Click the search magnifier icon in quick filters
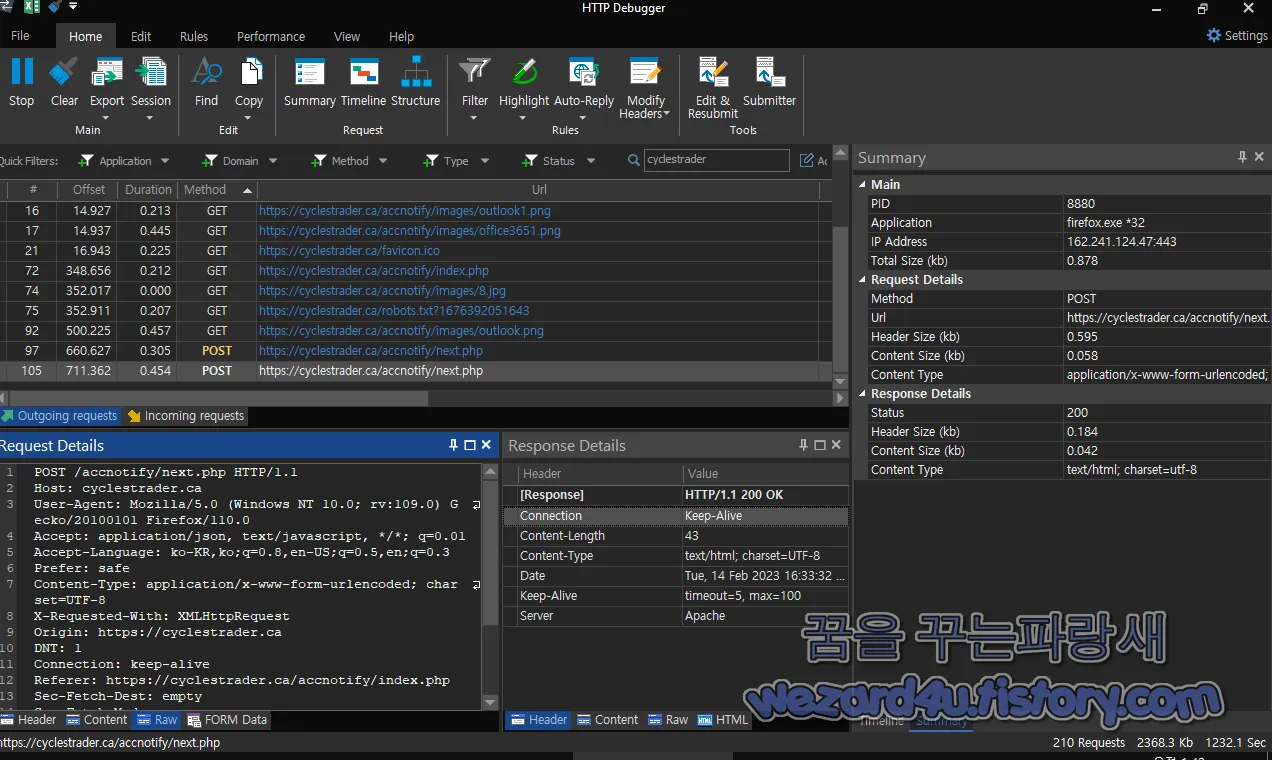This screenshot has height=760, width=1272. 634,160
